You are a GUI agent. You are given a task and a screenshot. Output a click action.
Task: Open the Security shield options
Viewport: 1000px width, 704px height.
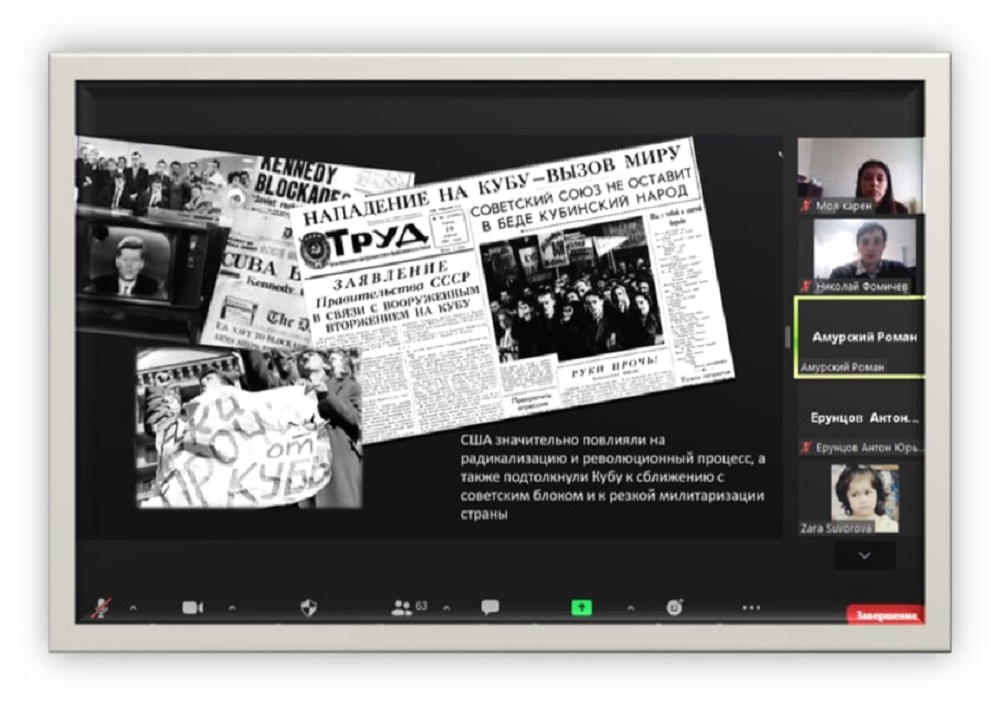308,607
